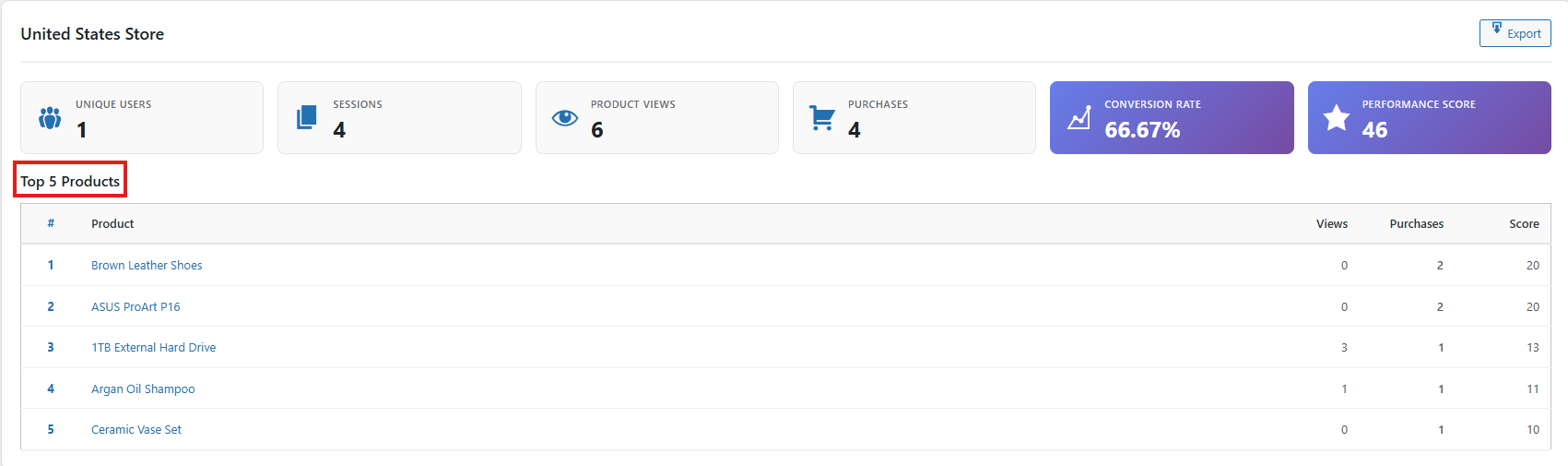Select the Top 5 Products heading
Image resolution: width=1568 pixels, height=466 pixels.
(x=70, y=181)
